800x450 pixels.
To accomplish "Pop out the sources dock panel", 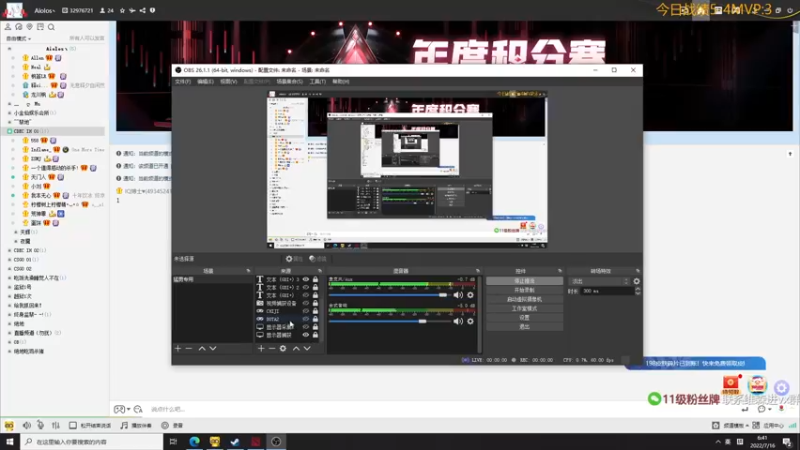I will pyautogui.click(x=320, y=271).
